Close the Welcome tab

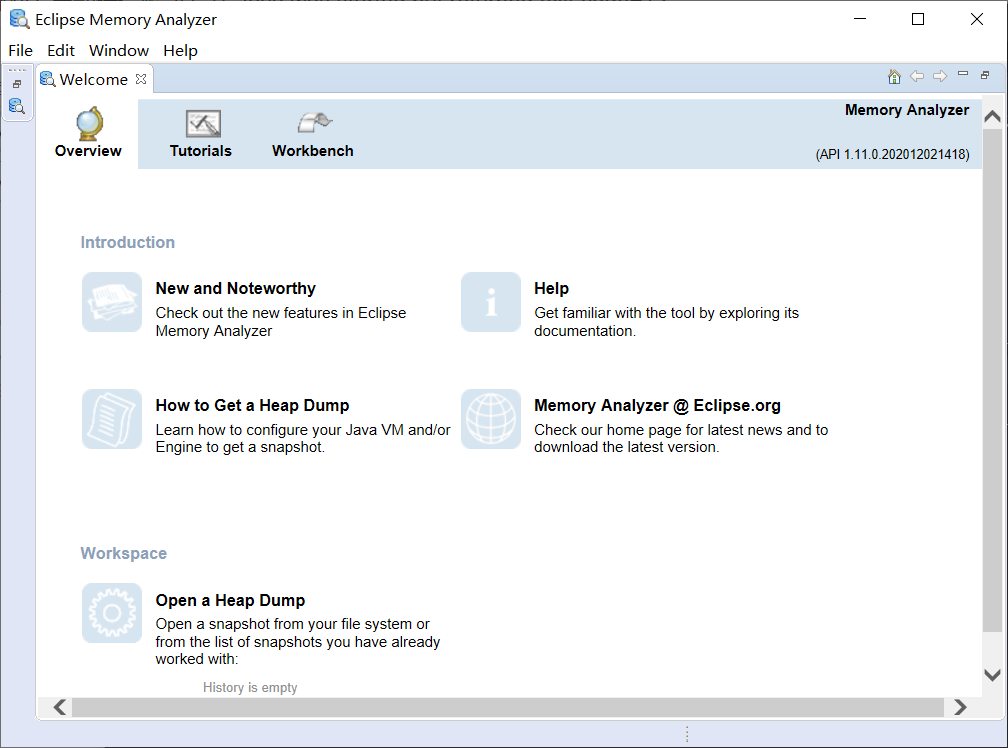(141, 79)
